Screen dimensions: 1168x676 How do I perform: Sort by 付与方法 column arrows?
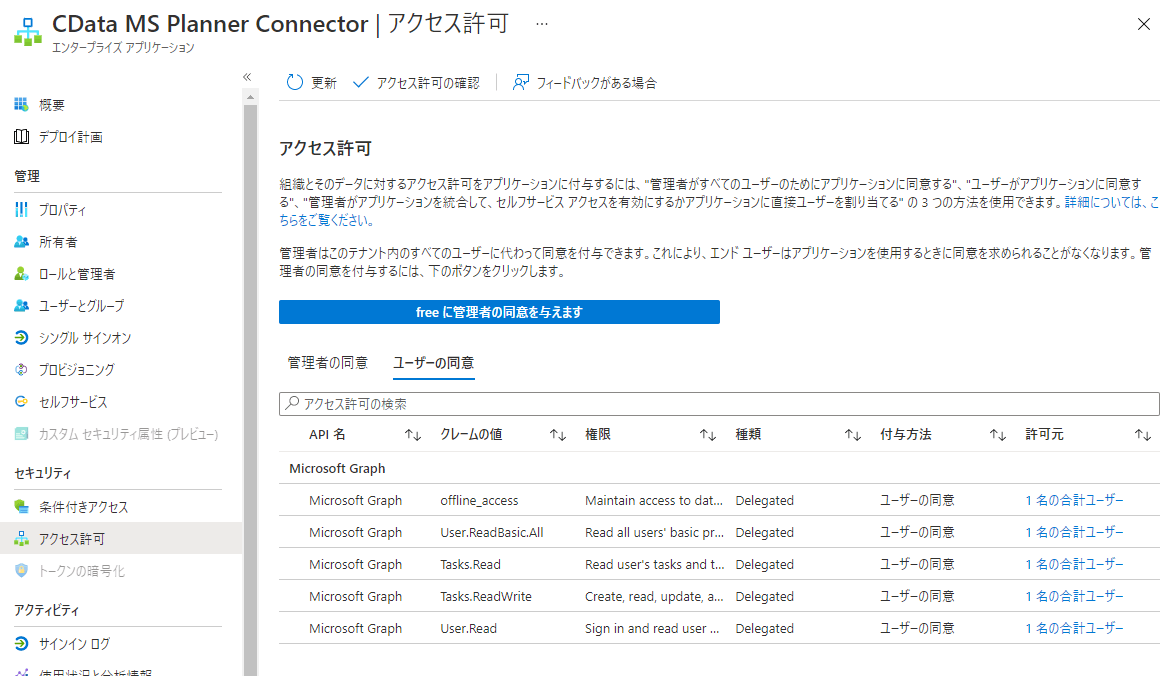pos(998,435)
